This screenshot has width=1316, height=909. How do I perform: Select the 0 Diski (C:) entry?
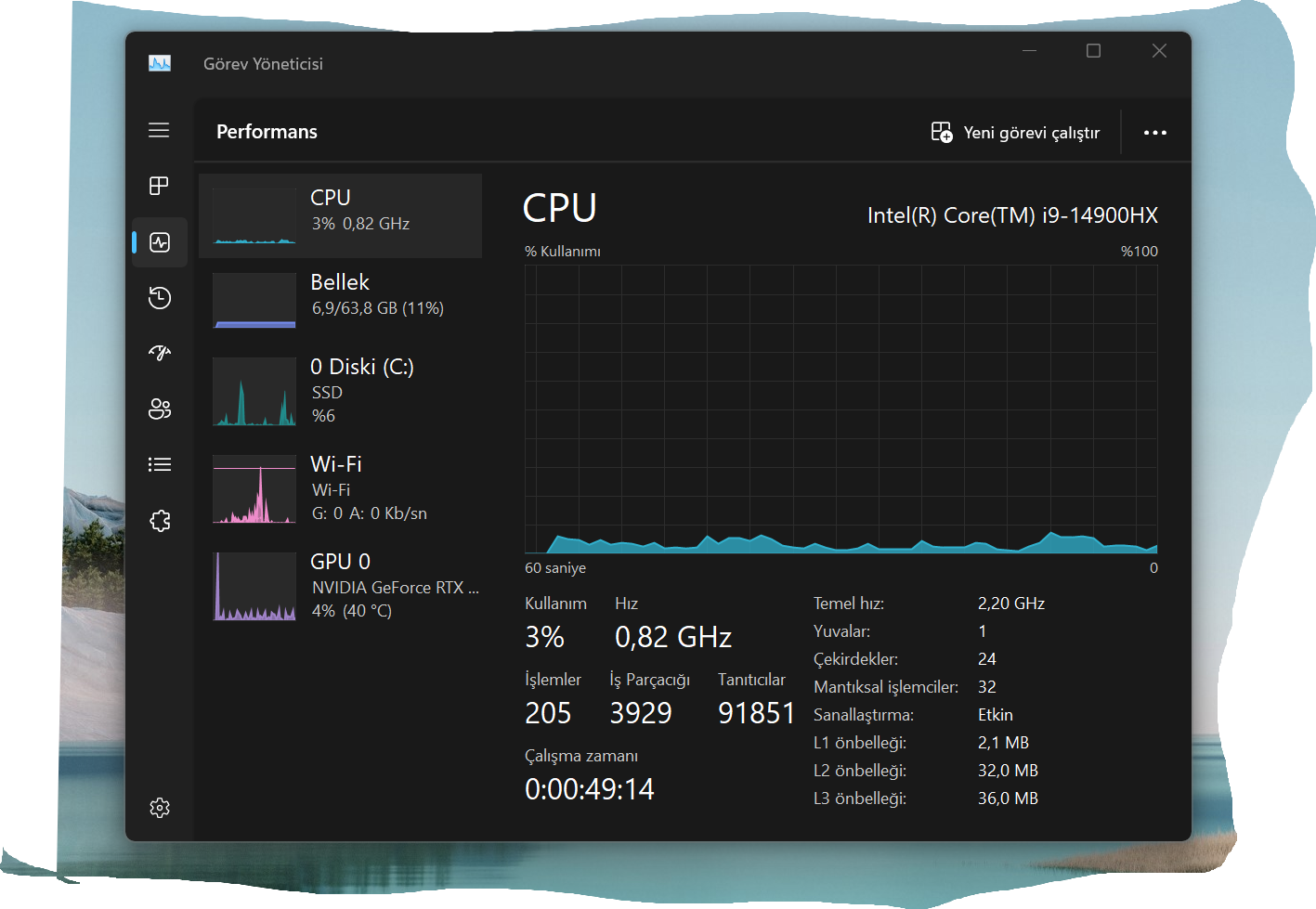click(x=340, y=391)
